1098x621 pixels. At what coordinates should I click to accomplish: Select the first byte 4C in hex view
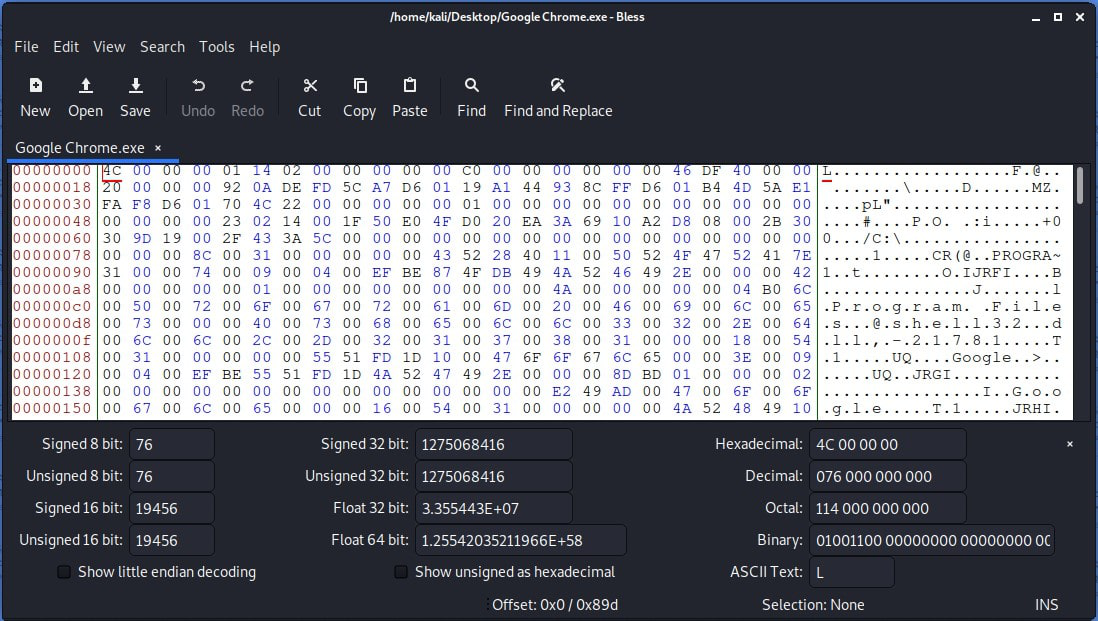click(x=112, y=171)
